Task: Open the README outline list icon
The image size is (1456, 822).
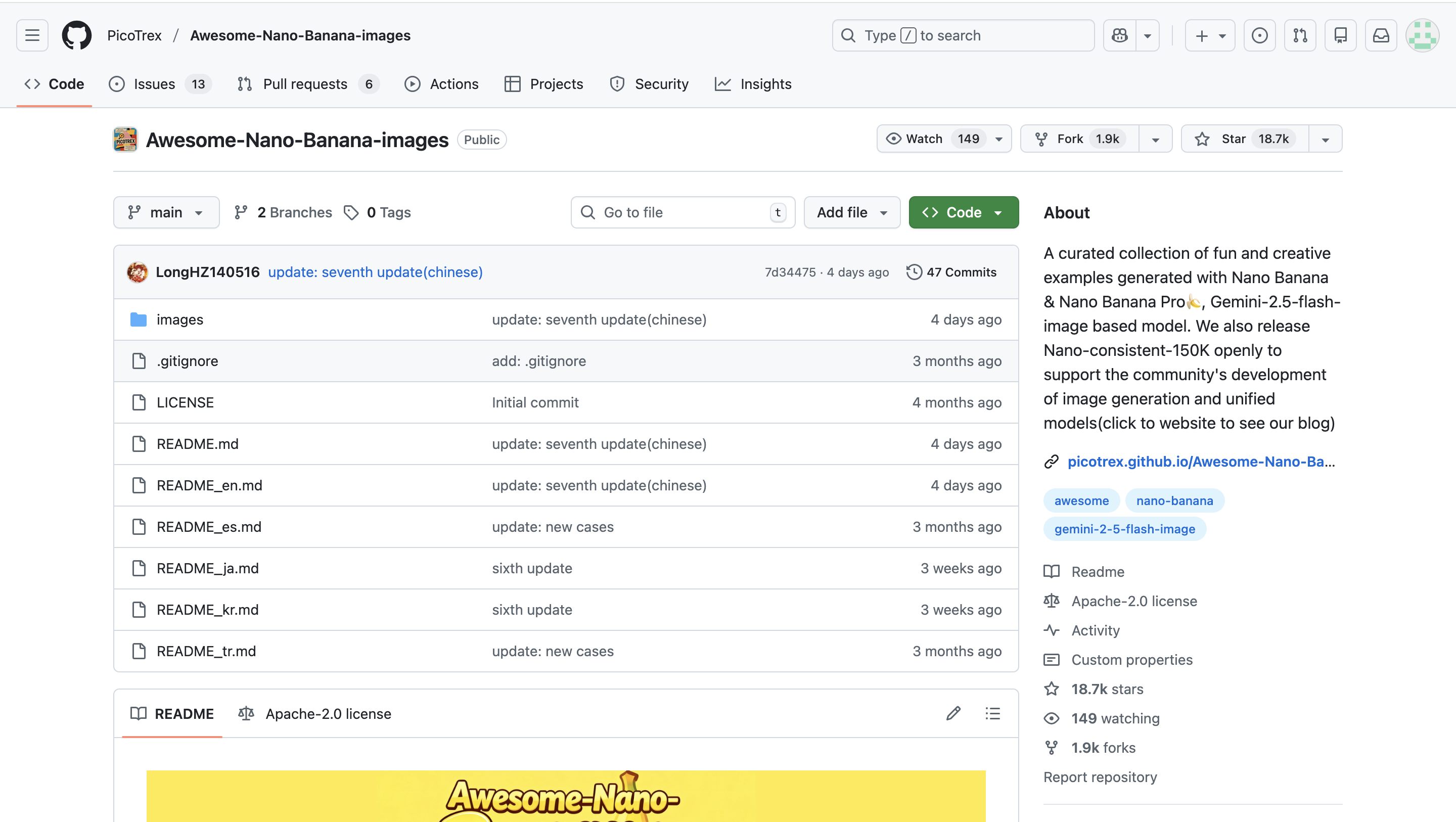Action: [992, 713]
